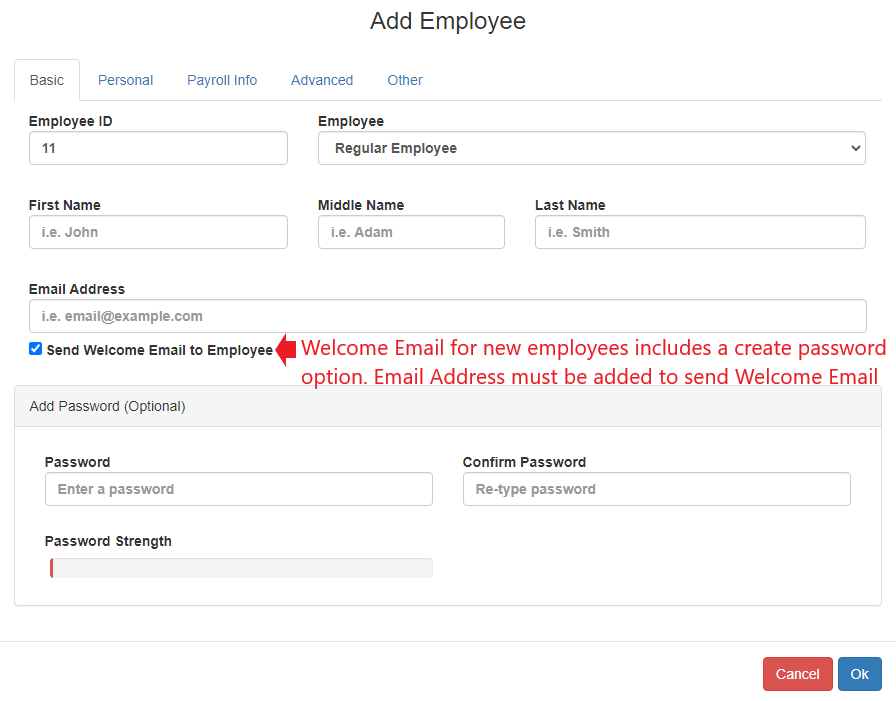Viewport: 896px width, 701px height.
Task: Select the Advanced tab
Action: [x=322, y=80]
